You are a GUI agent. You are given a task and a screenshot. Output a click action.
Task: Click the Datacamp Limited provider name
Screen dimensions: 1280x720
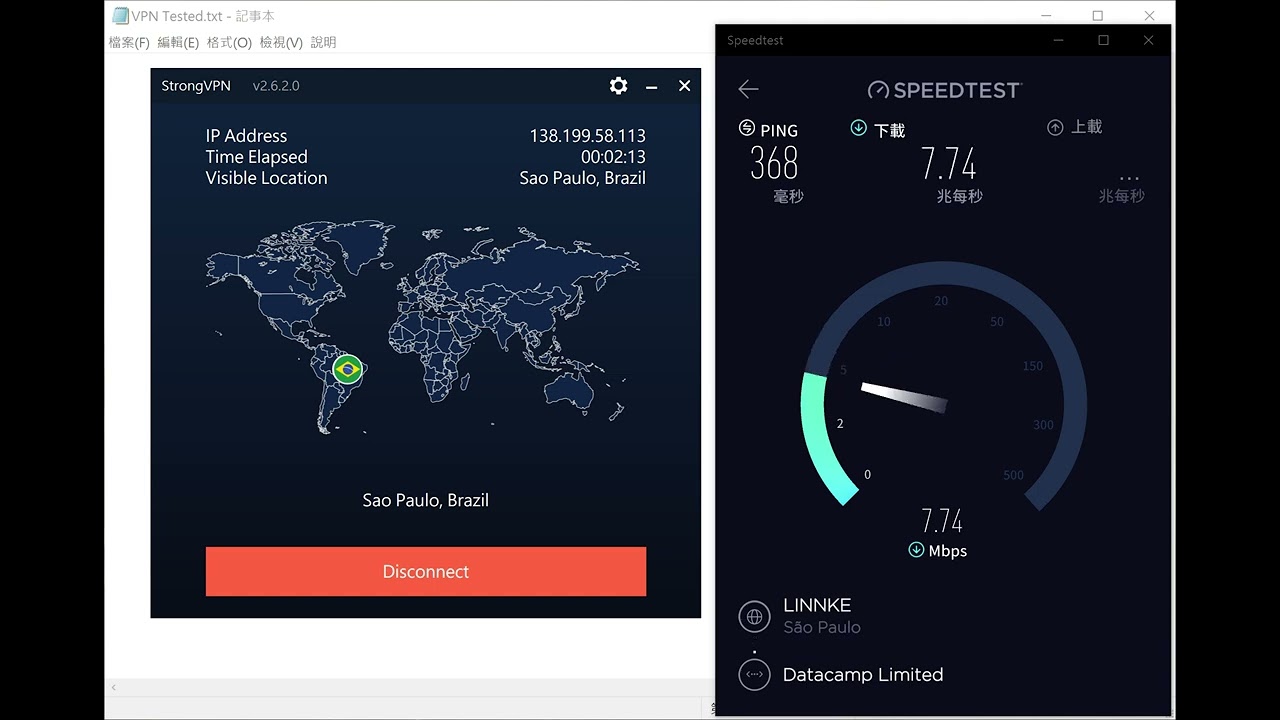[863, 675]
